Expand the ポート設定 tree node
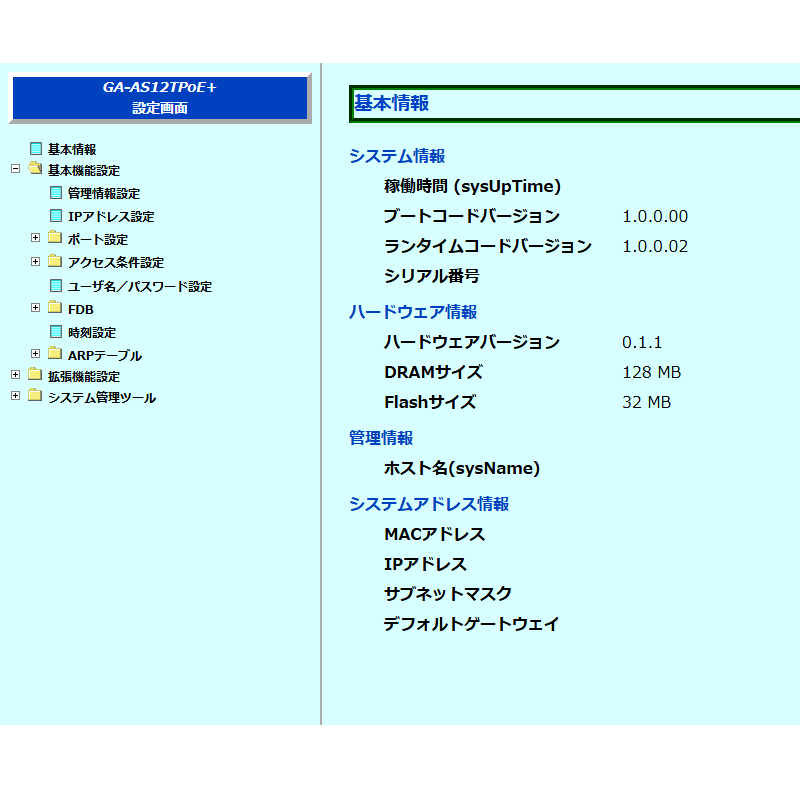This screenshot has width=800, height=800. (35, 238)
